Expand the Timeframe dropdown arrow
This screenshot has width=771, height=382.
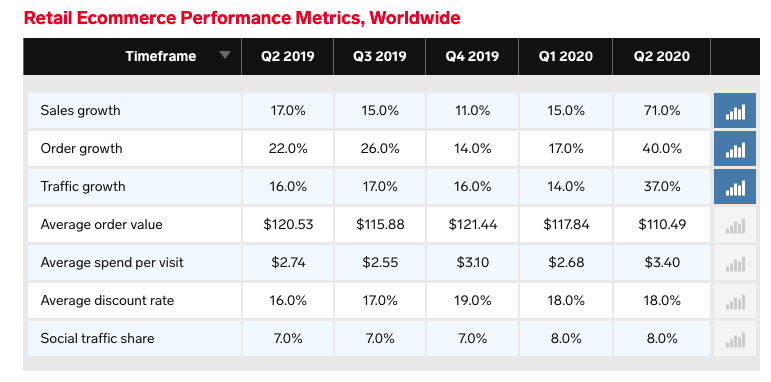coord(225,55)
